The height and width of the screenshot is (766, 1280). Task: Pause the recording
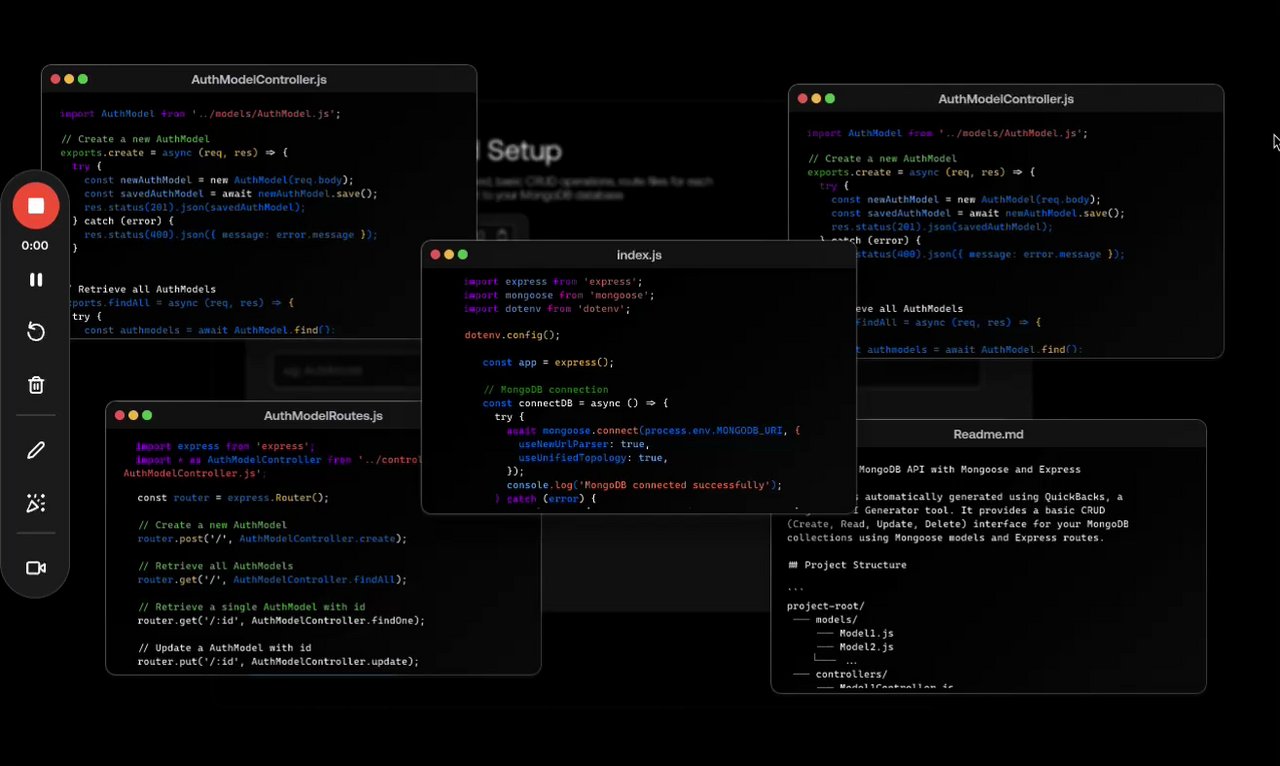point(36,280)
